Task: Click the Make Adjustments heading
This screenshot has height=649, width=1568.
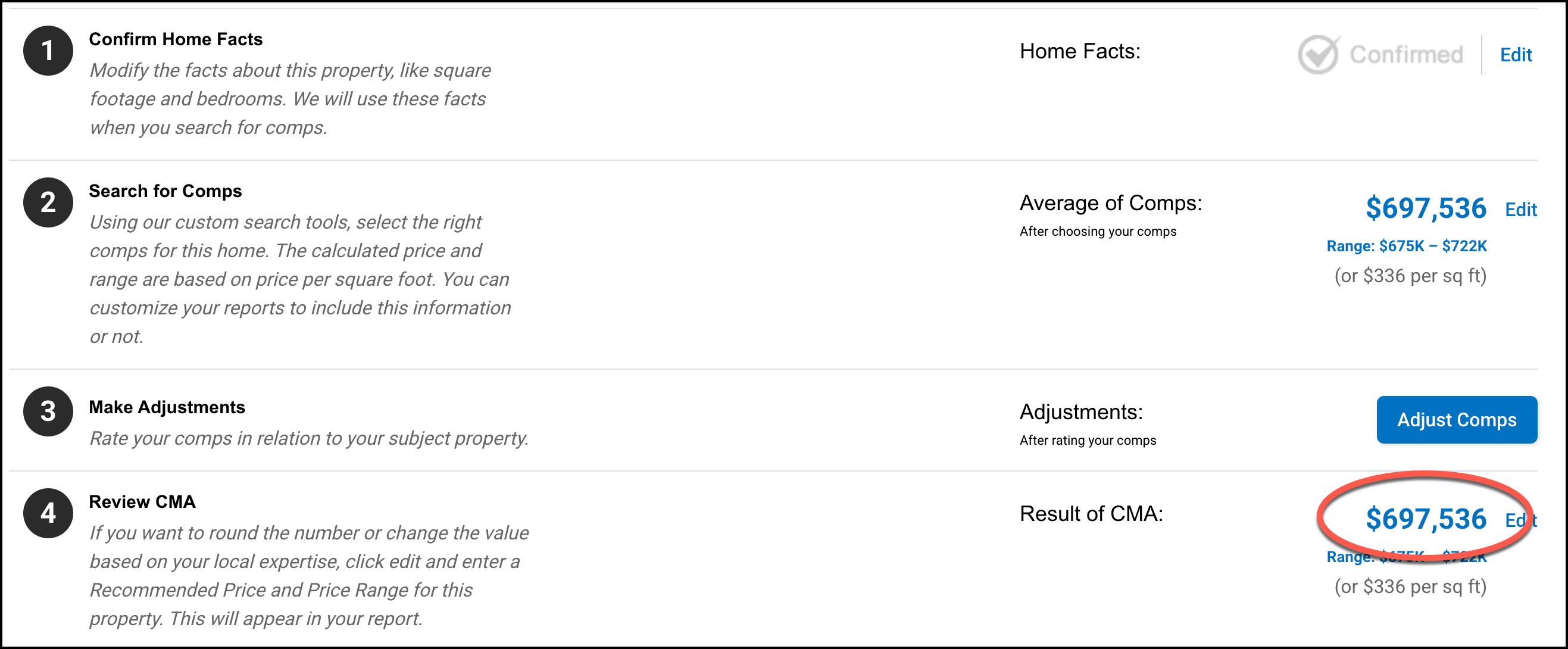Action: (x=167, y=407)
